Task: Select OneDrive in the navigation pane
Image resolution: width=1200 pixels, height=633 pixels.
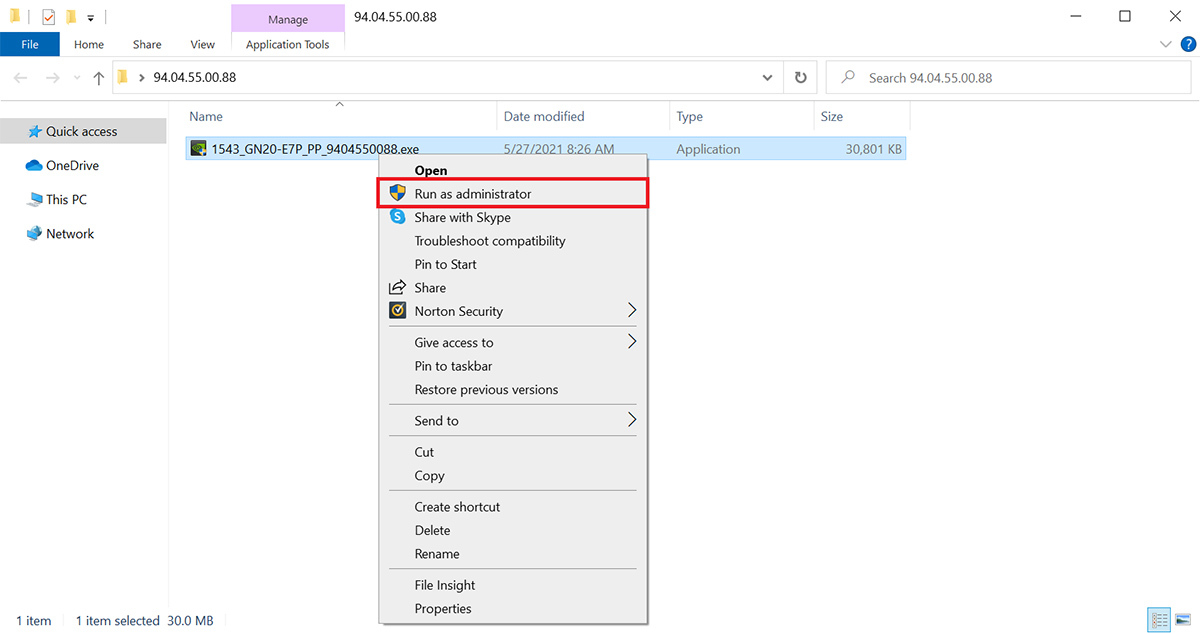Action: (72, 166)
